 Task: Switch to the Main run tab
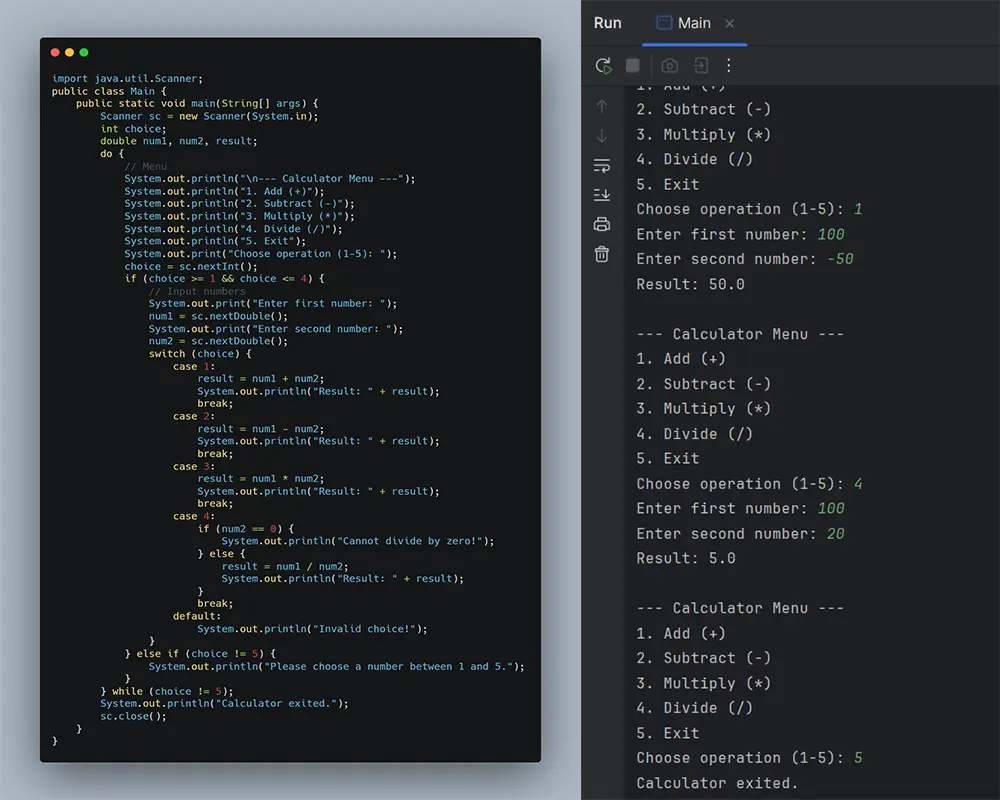[694, 22]
